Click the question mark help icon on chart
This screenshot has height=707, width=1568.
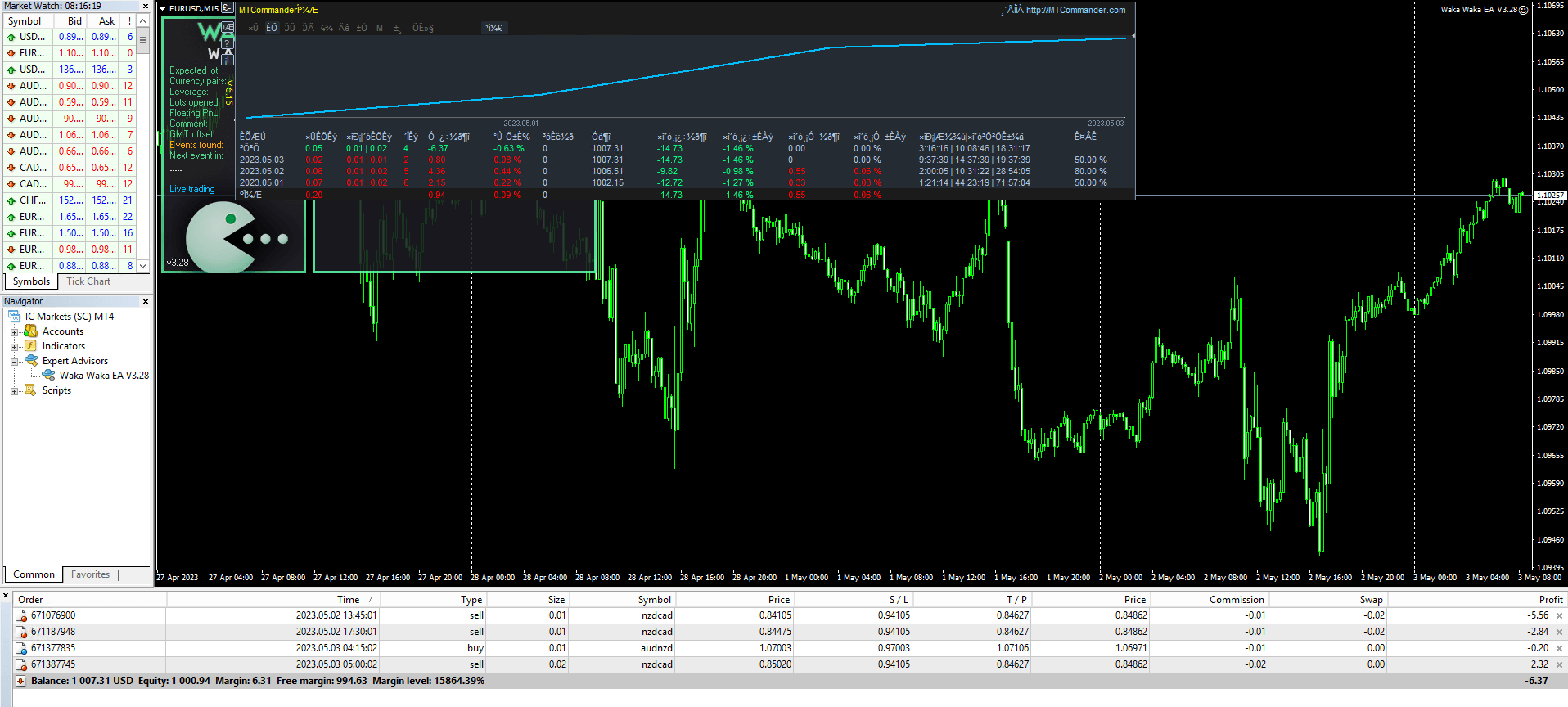(x=228, y=43)
